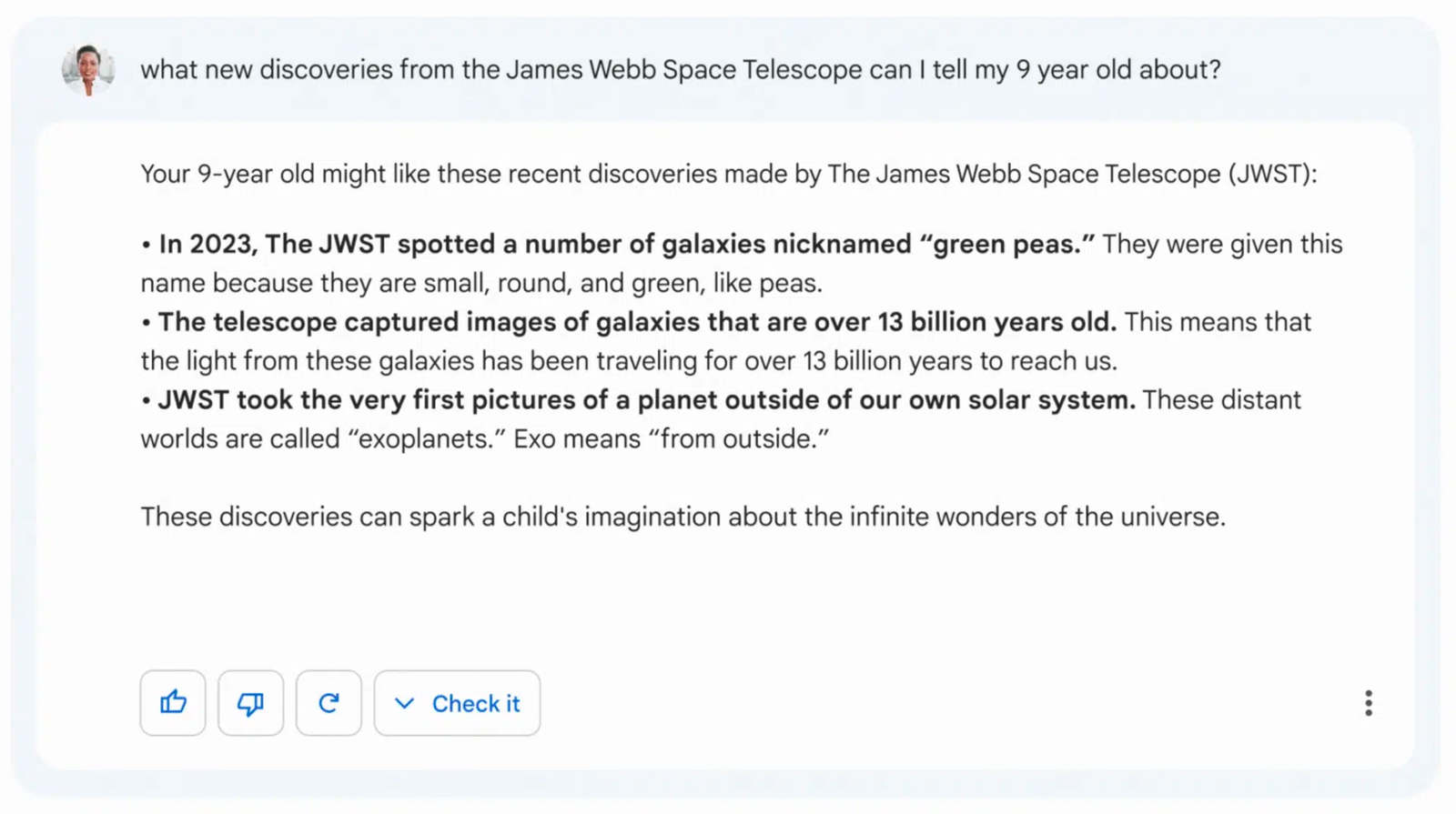Click the intro line mentioning recent discoveries
The width and height of the screenshot is (1456, 814).
pyautogui.click(x=728, y=174)
